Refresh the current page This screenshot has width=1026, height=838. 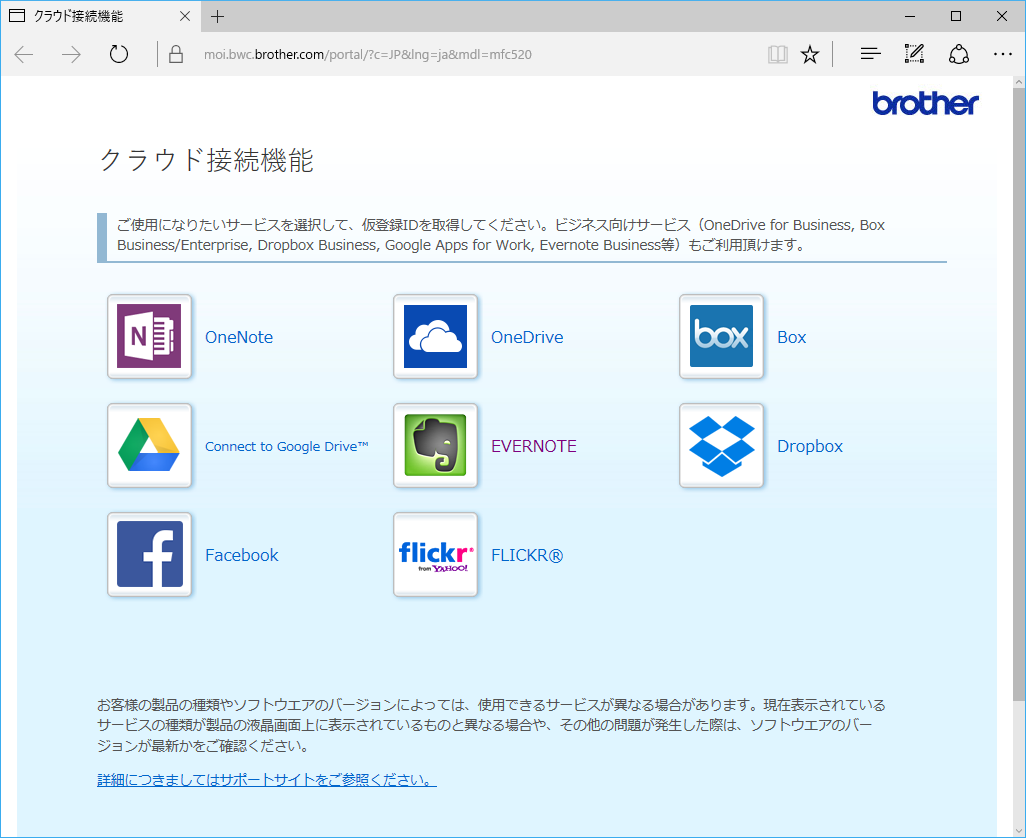(118, 54)
